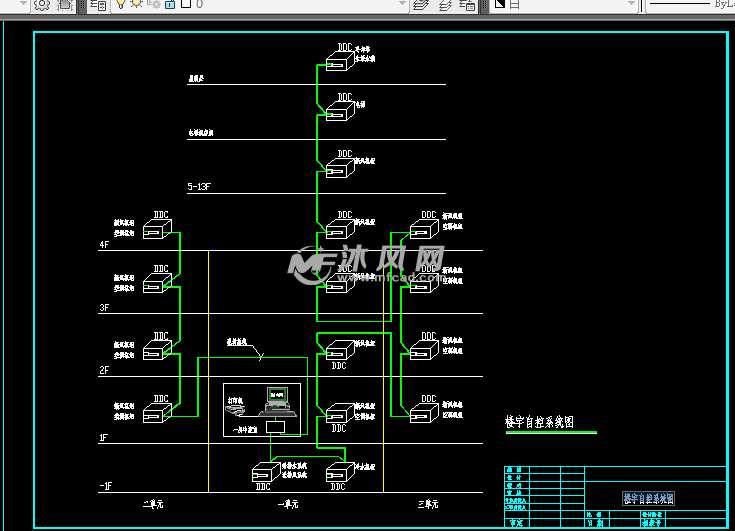Select the 1F floor label

coord(104,438)
